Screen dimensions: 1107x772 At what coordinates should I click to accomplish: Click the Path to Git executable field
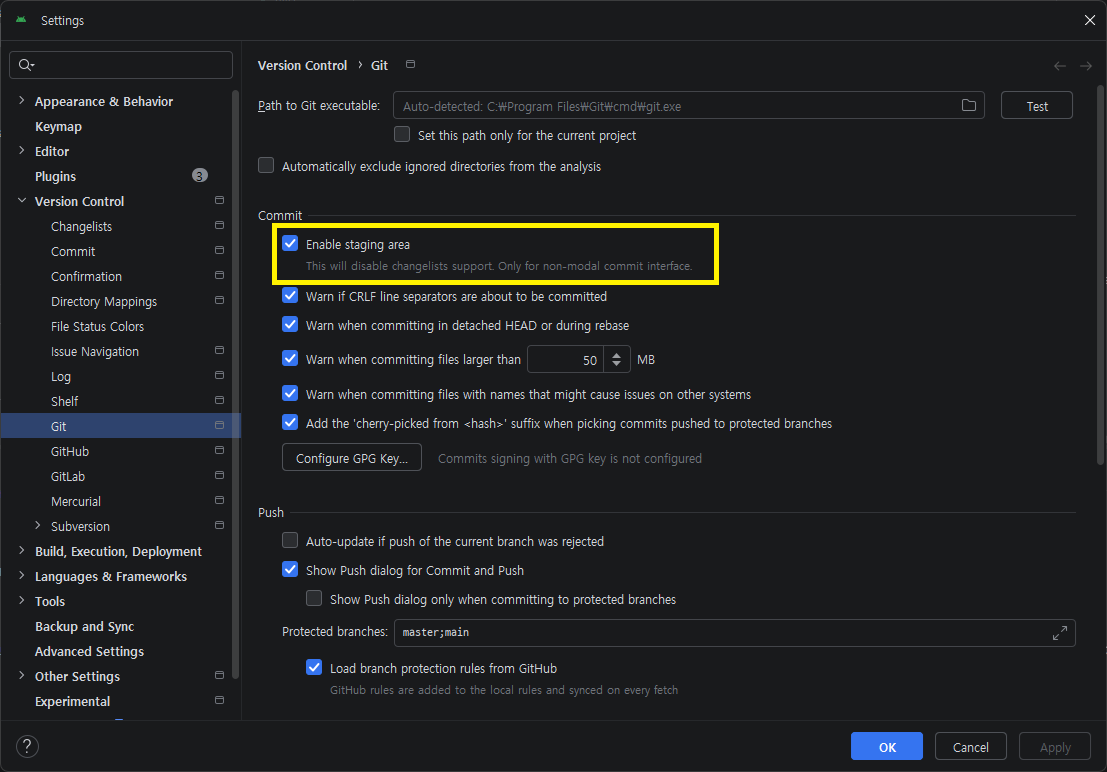click(x=688, y=105)
